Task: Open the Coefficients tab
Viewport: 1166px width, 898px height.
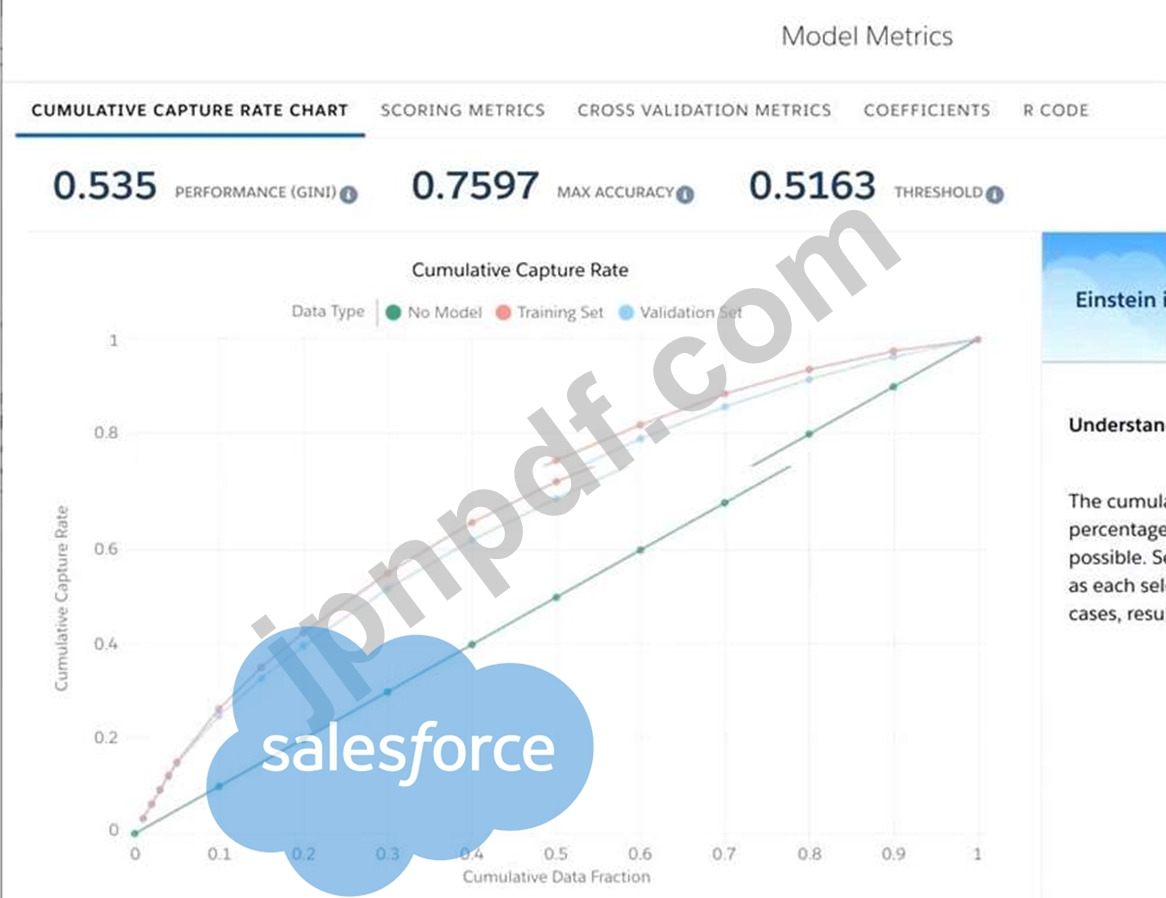Action: point(926,110)
